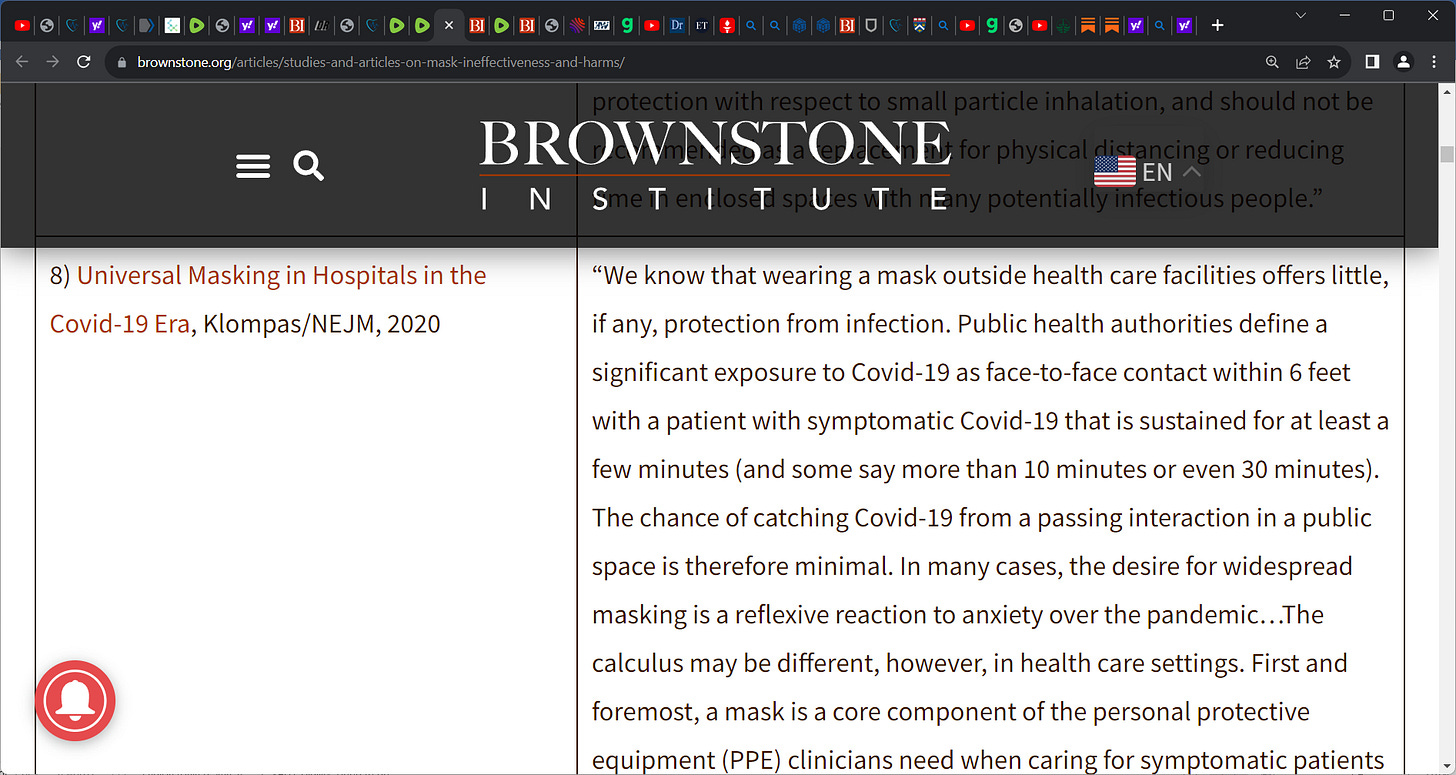Reload the page with the refresh icon
1456x775 pixels.
84,62
